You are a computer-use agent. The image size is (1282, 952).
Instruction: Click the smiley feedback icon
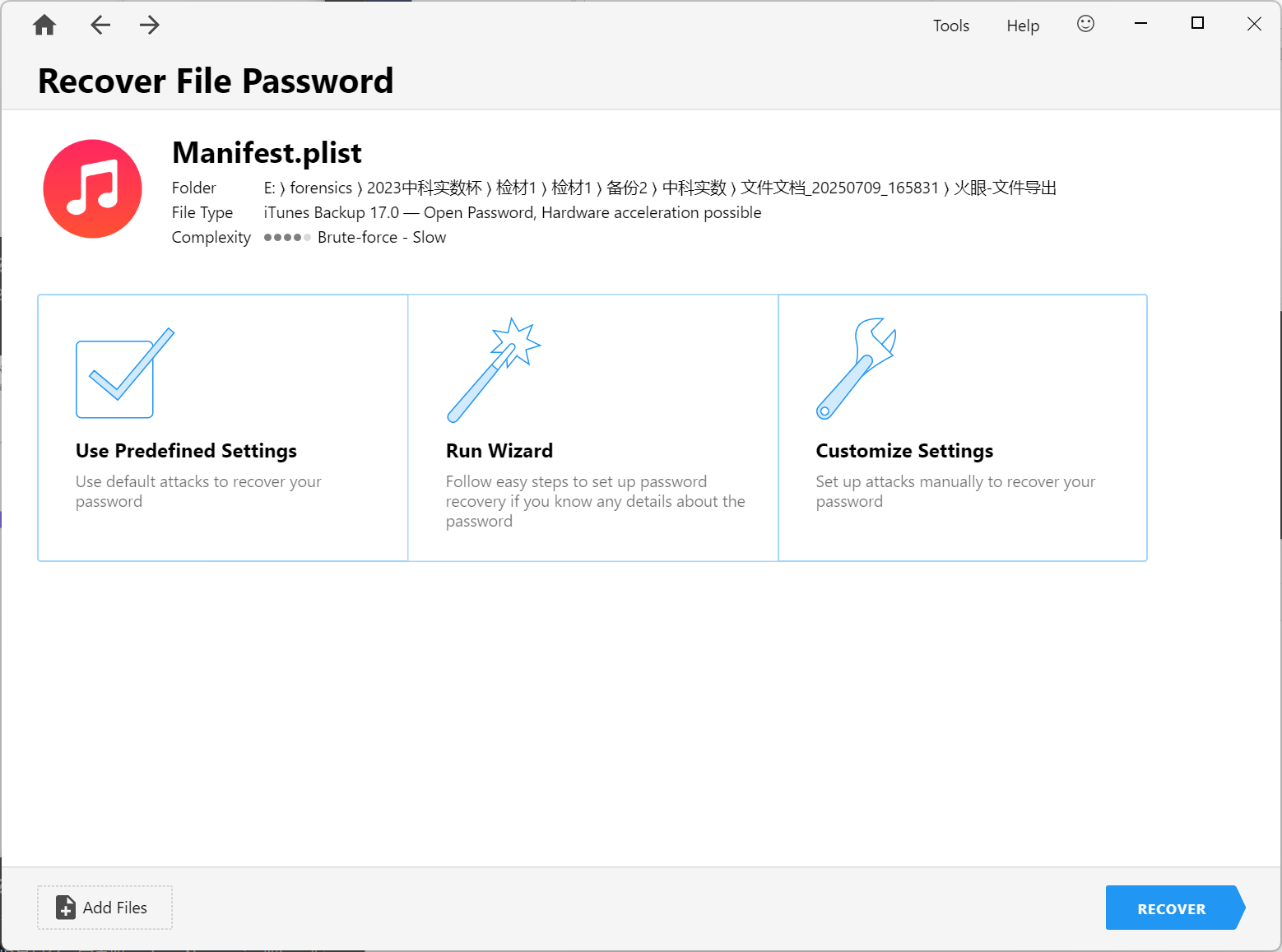tap(1085, 24)
